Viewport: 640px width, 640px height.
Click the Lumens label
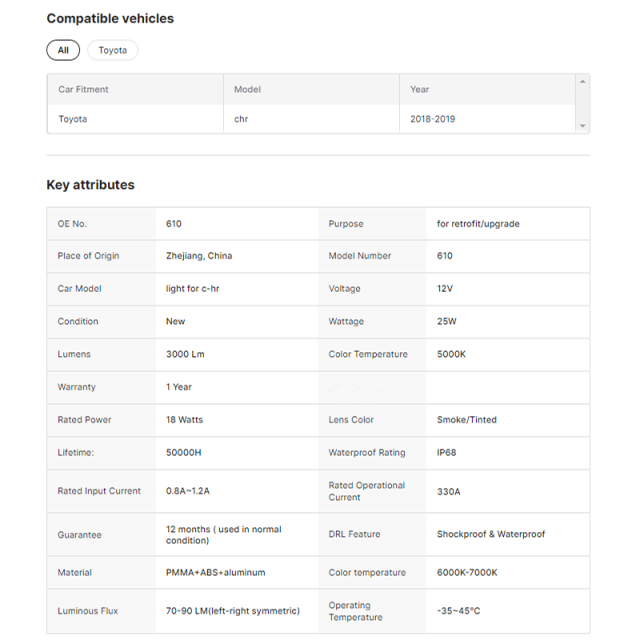click(74, 354)
